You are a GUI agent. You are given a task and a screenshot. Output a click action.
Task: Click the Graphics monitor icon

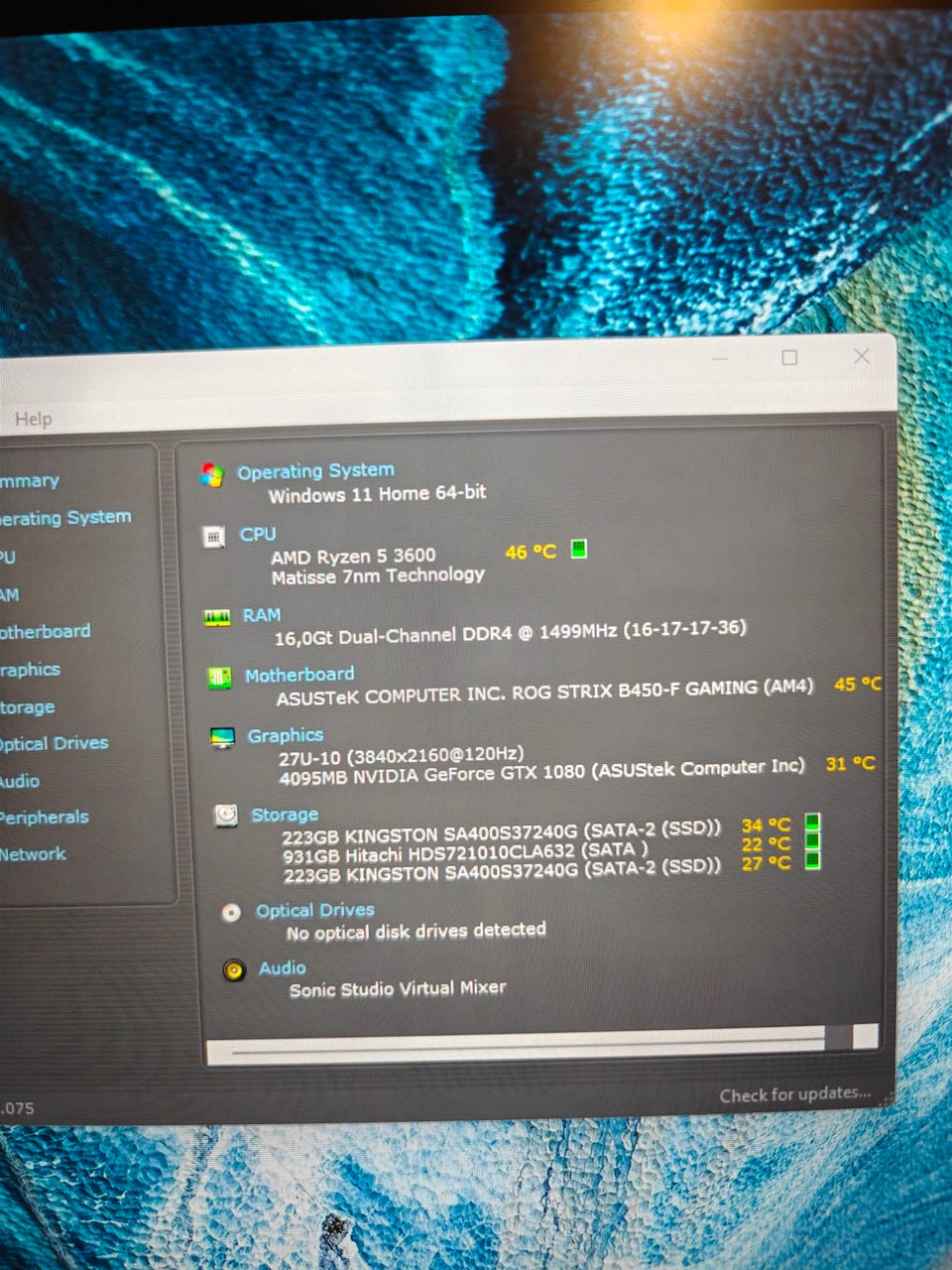coord(222,737)
